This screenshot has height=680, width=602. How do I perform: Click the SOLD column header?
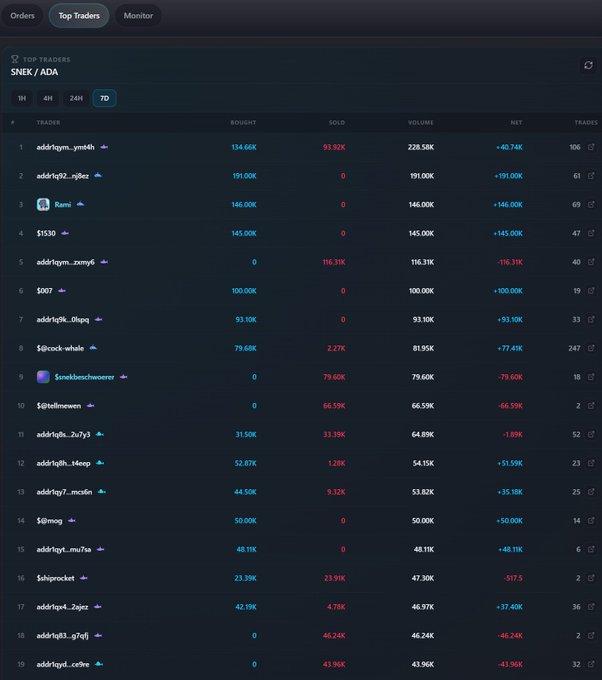[x=337, y=123]
